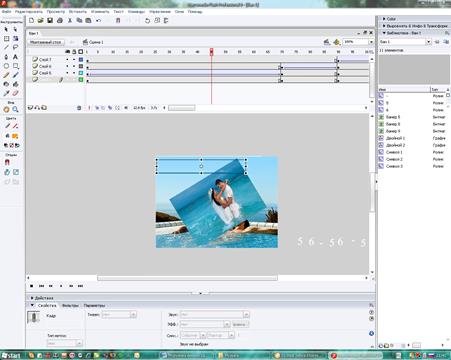Choose the Eyedropper tool
The width and height of the screenshot is (451, 360).
pyautogui.click(x=6, y=93)
